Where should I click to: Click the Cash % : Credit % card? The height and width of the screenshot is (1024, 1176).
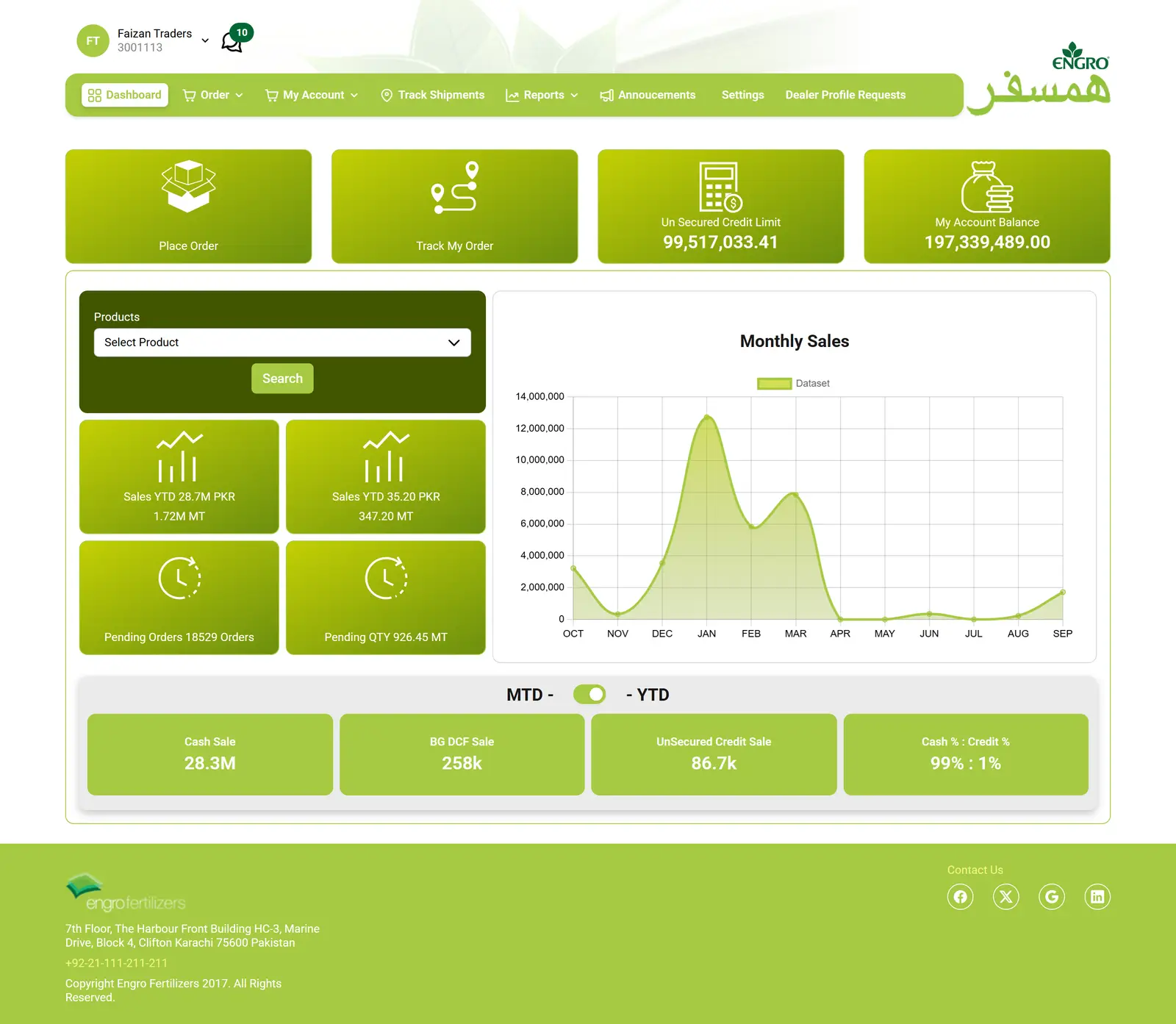pyautogui.click(x=966, y=754)
